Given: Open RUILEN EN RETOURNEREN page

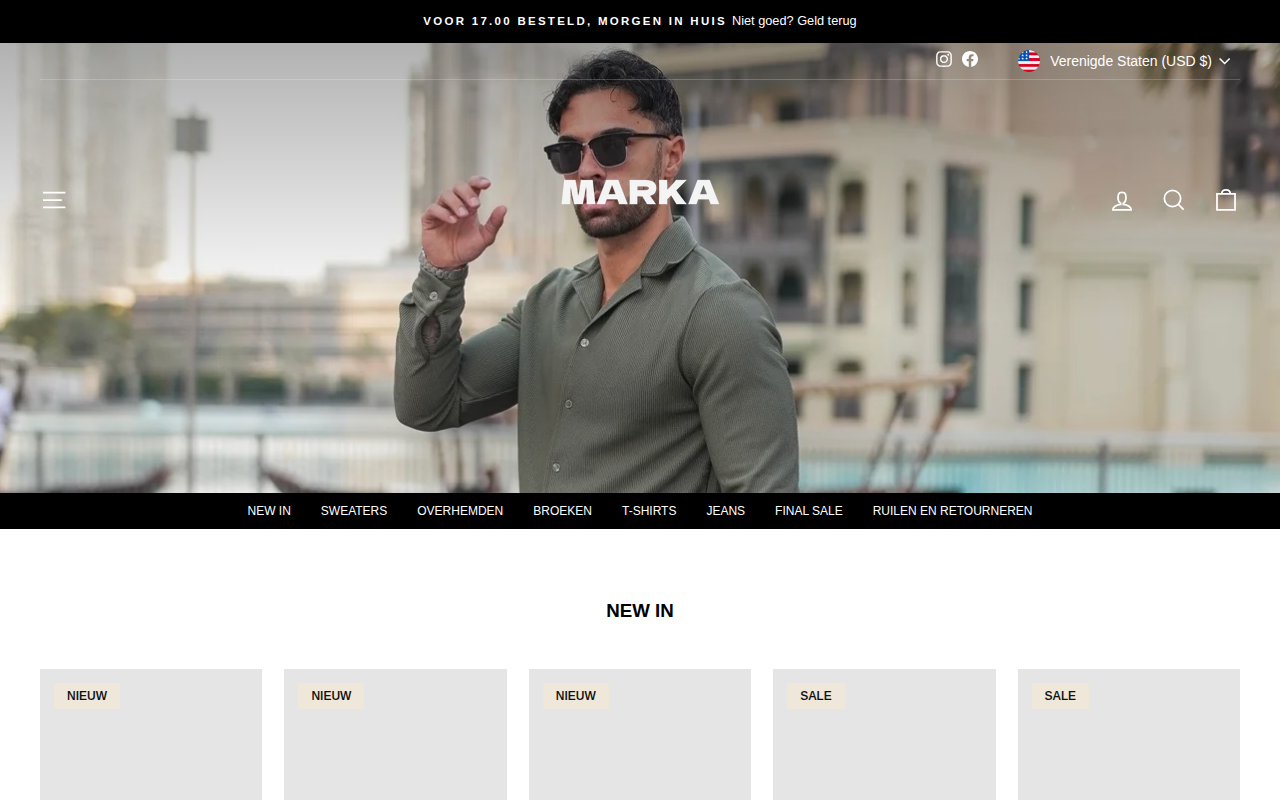Looking at the screenshot, I should (x=952, y=511).
